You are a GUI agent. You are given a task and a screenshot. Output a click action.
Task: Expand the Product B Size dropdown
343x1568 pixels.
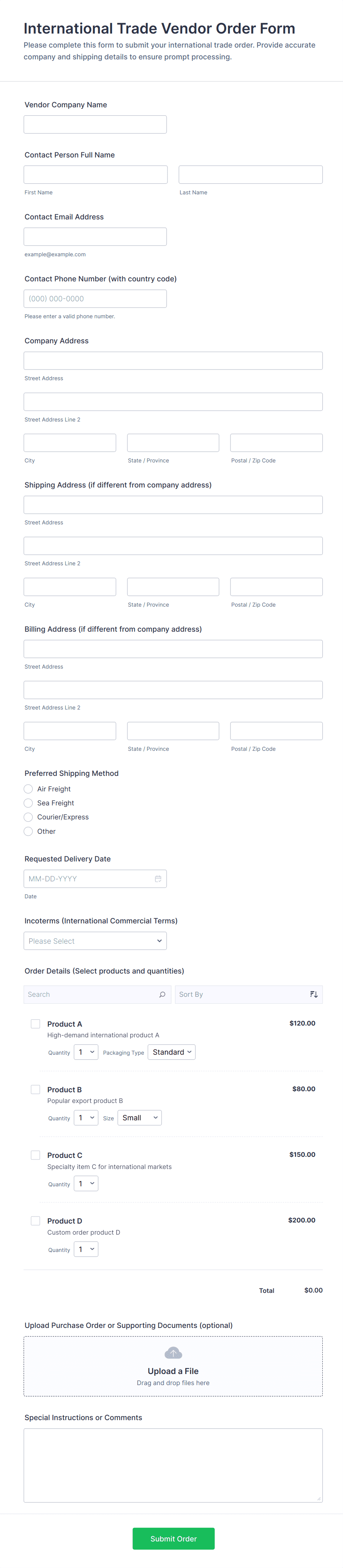139,1118
